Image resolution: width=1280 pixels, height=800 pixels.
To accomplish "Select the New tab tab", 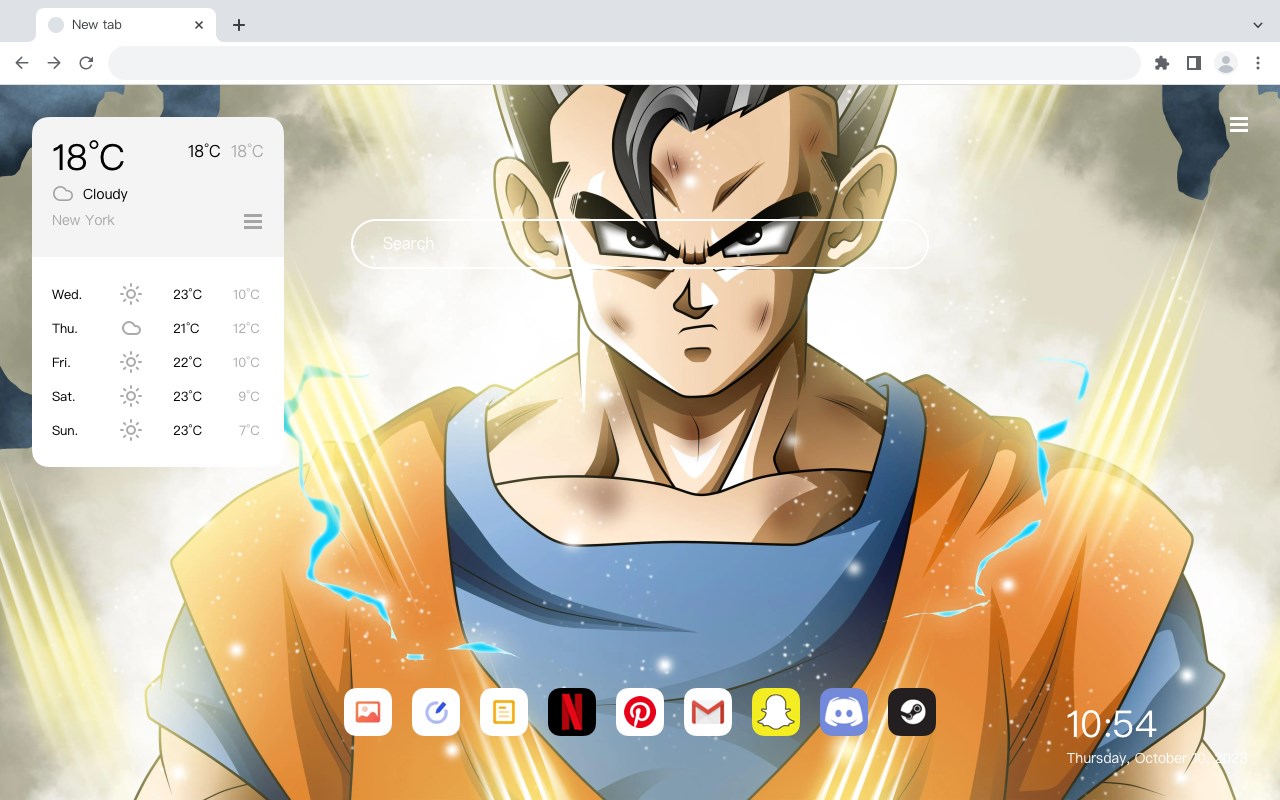I will 126,25.
